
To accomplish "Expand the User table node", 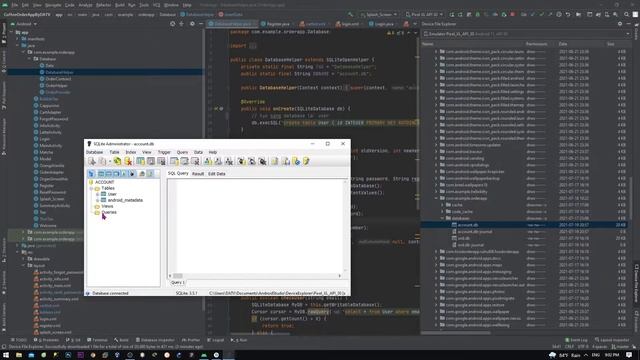I will click(x=97, y=194).
